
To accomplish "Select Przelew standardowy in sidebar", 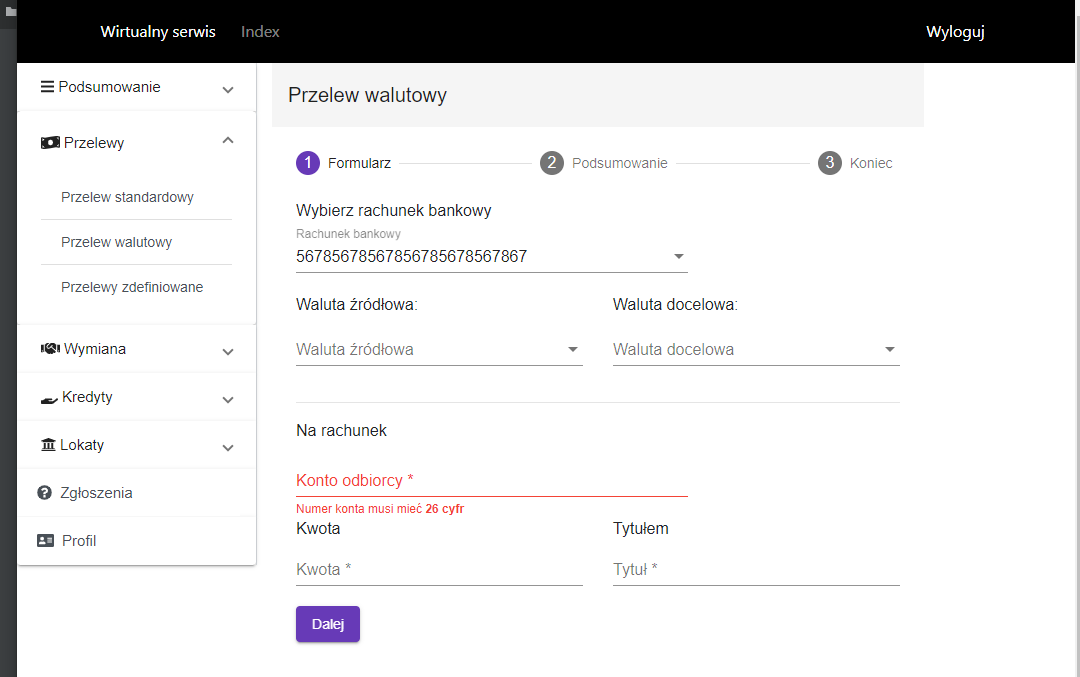I will coord(127,197).
